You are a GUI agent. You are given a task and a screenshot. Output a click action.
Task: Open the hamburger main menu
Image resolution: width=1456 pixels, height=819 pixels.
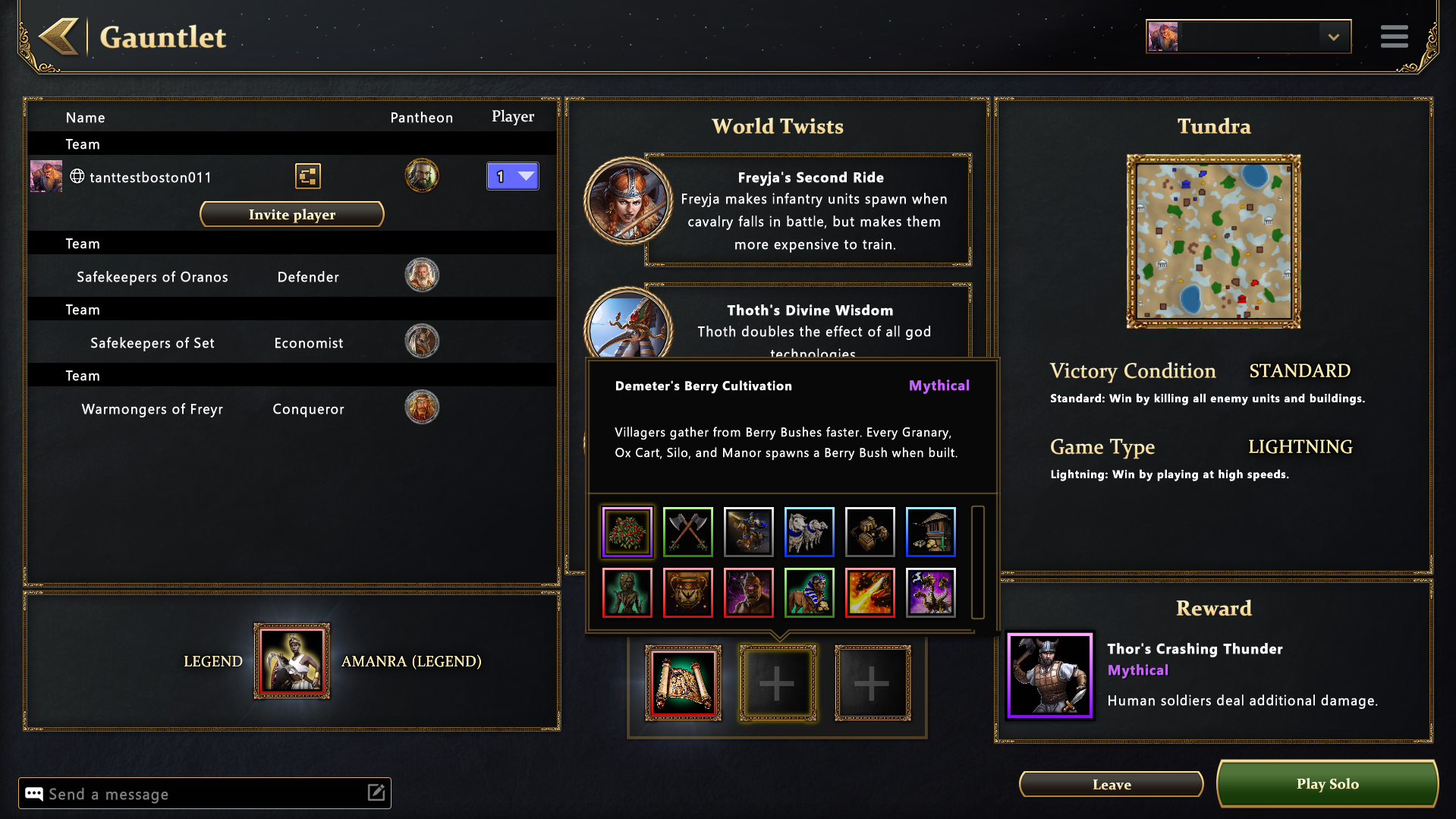1394,36
